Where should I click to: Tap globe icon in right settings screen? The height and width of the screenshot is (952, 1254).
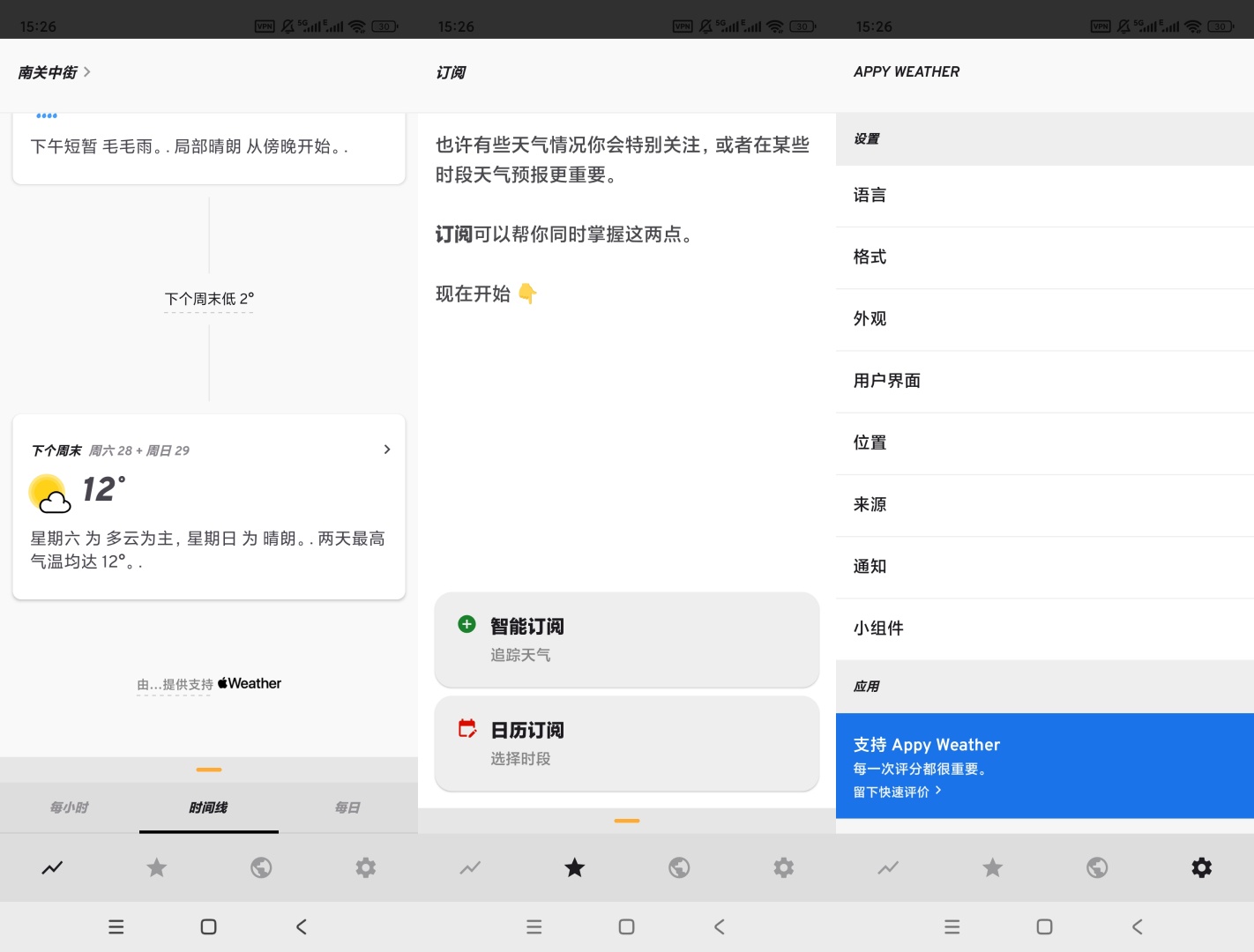click(1097, 868)
